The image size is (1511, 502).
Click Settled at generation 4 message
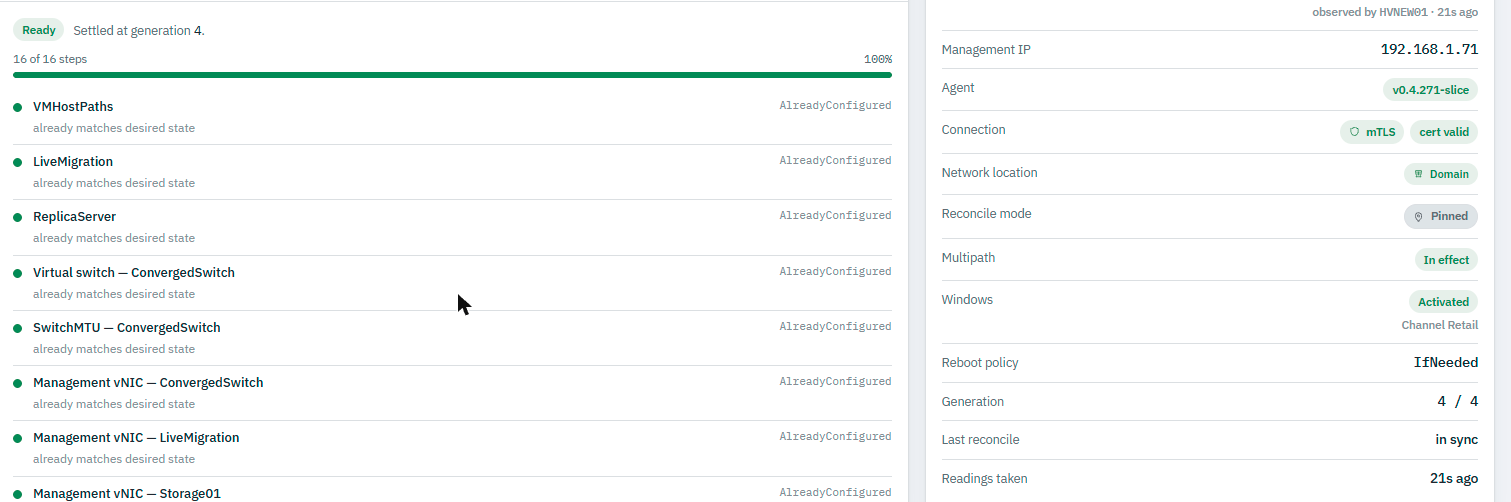coord(139,30)
